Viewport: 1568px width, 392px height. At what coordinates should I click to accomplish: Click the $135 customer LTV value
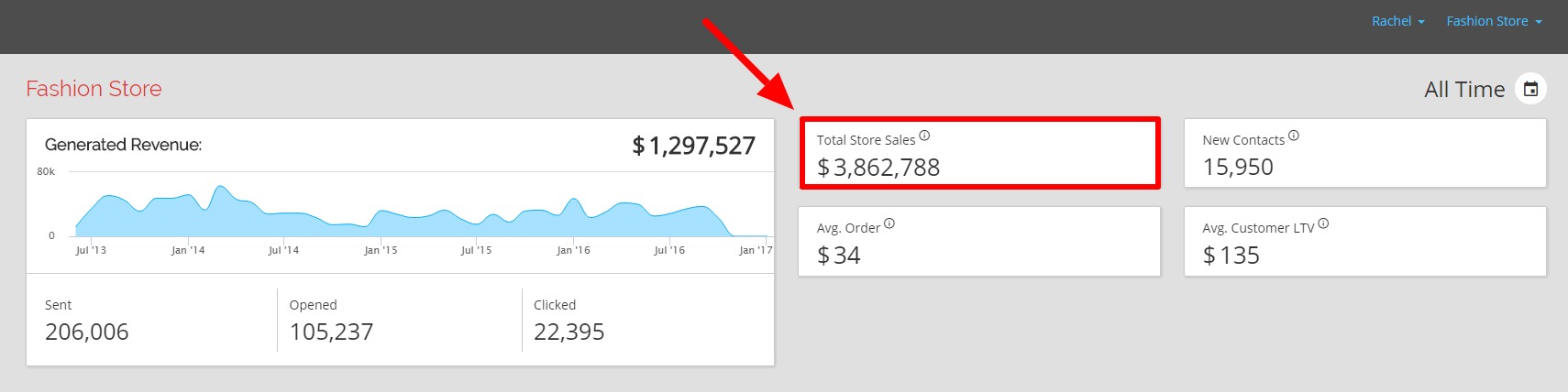coord(1231,256)
